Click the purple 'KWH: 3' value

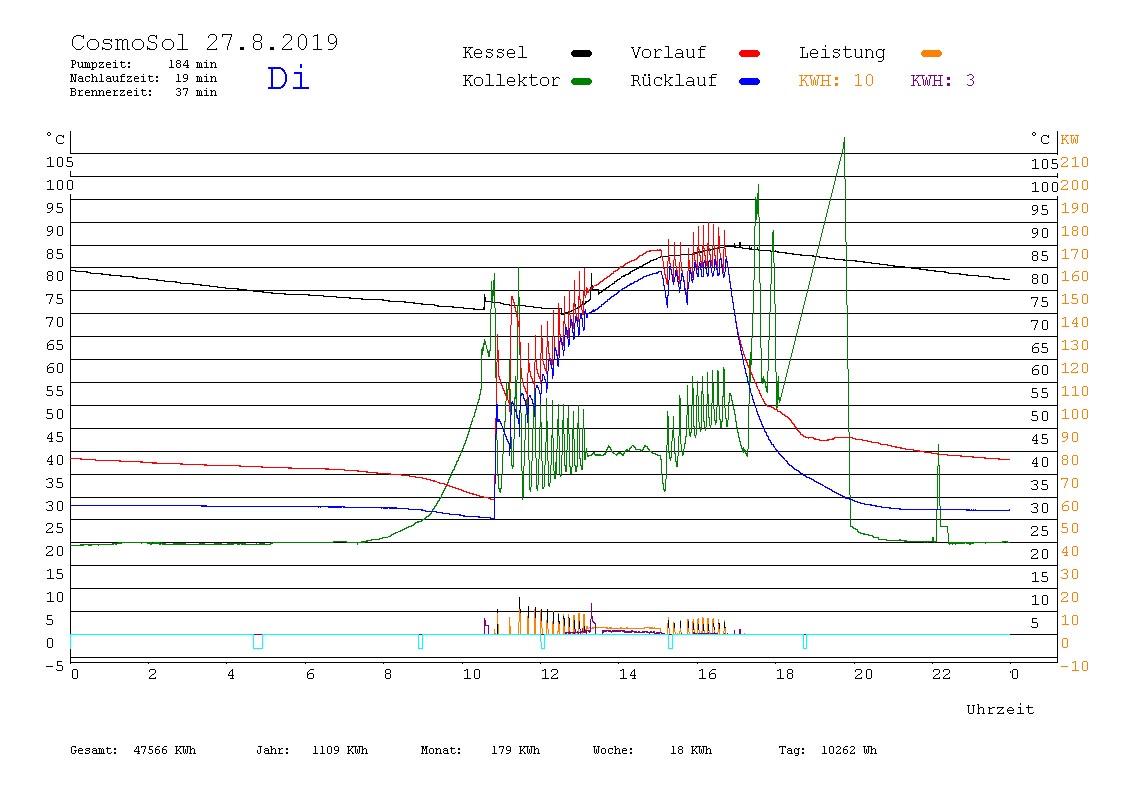tap(942, 81)
